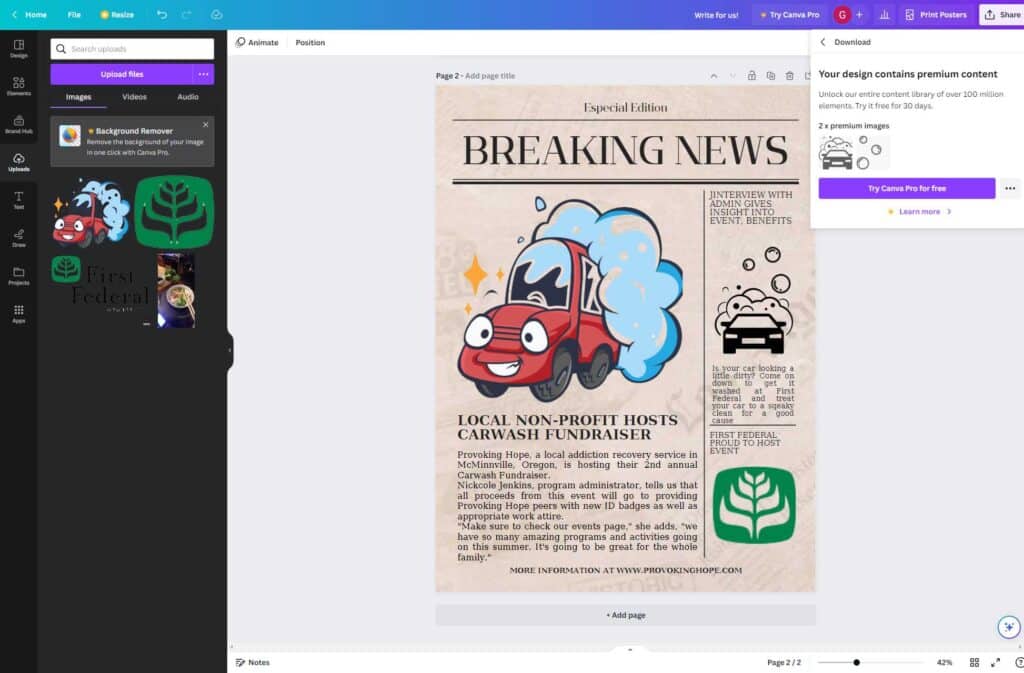Open the Elements panel in sidebar
The image size is (1024, 673).
(x=18, y=85)
